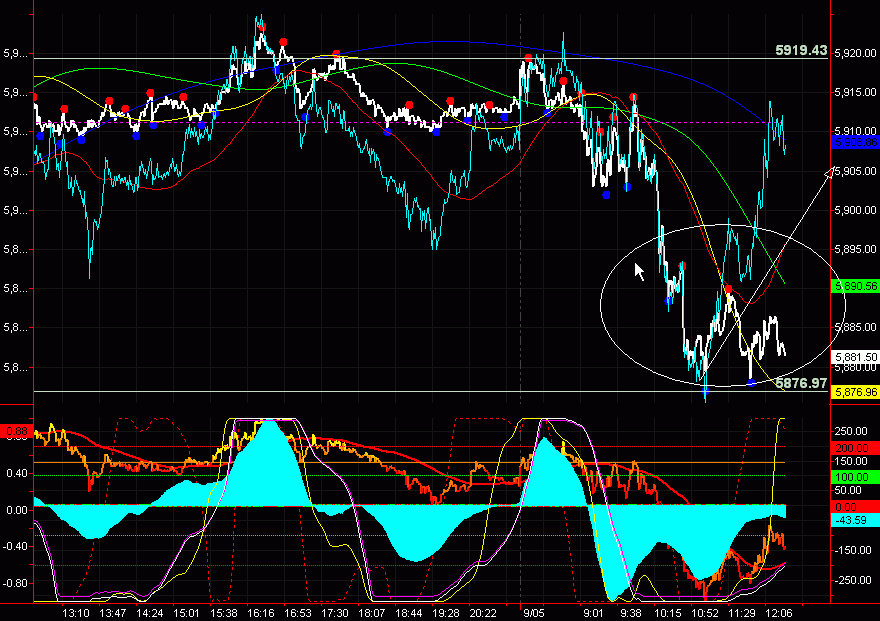Image resolution: width=880 pixels, height=621 pixels.
Task: Click the 18:07 time axis label
Action: 372,613
